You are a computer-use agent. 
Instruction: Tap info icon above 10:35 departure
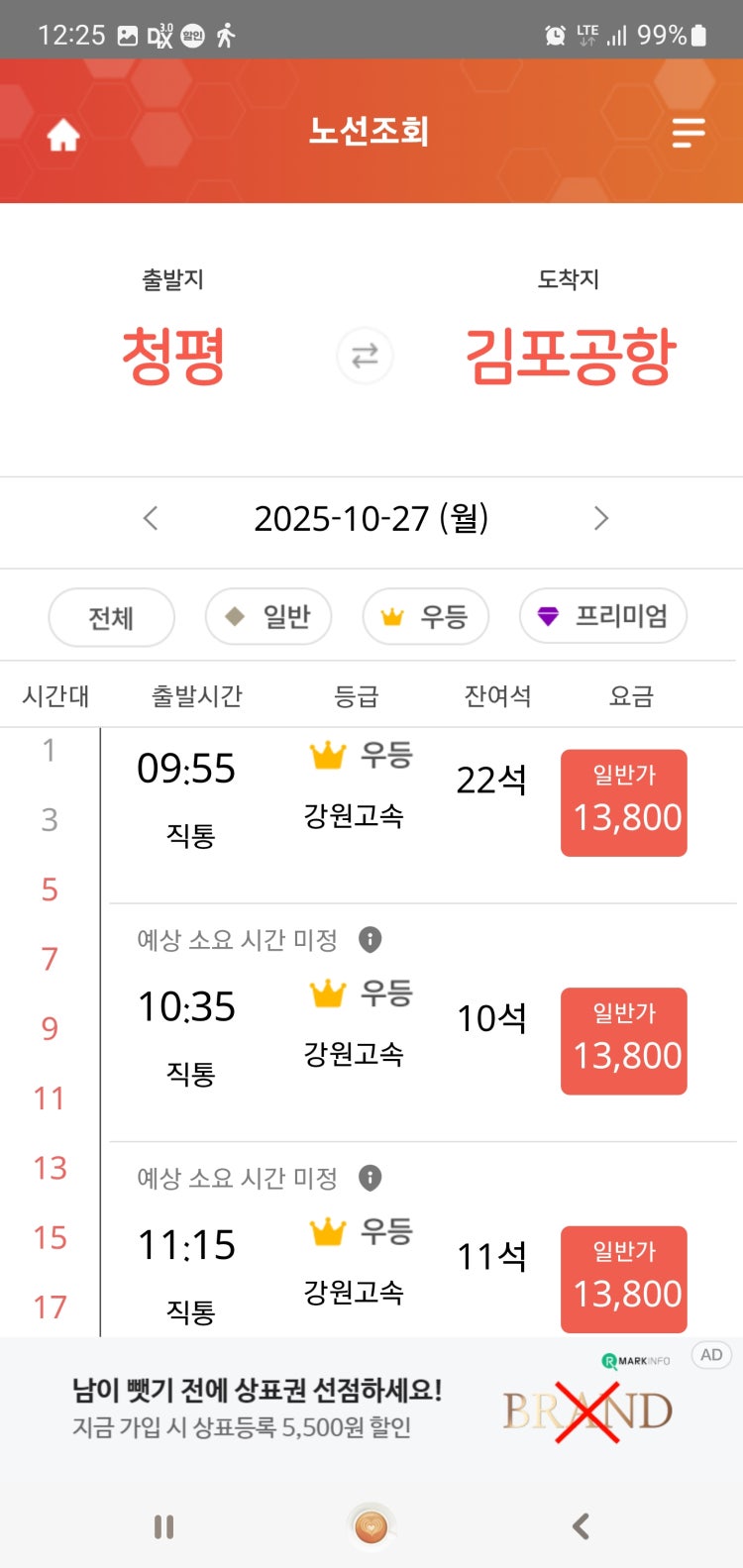coord(370,939)
